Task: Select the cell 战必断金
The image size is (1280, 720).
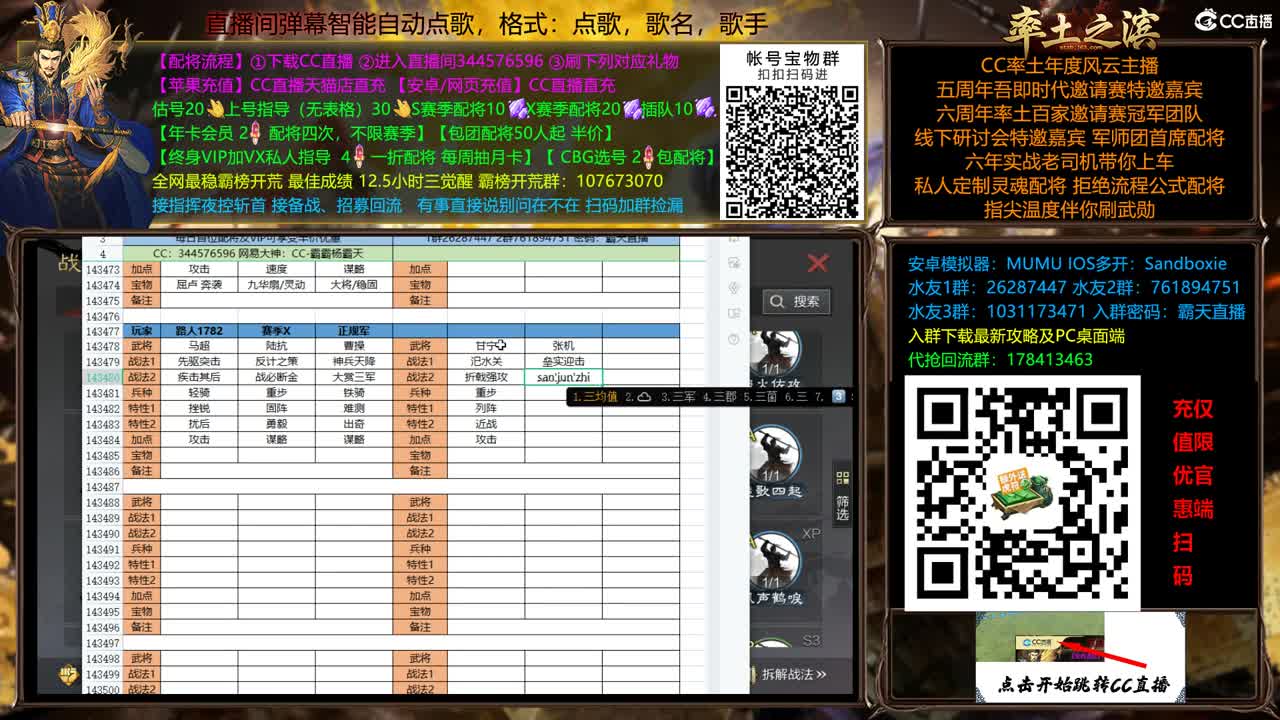Action: [276, 377]
